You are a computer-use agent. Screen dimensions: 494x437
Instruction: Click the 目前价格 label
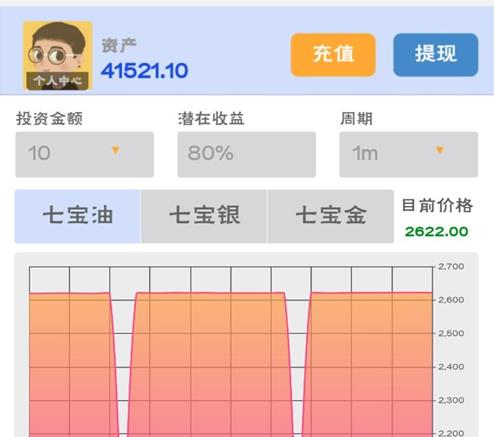click(x=437, y=205)
